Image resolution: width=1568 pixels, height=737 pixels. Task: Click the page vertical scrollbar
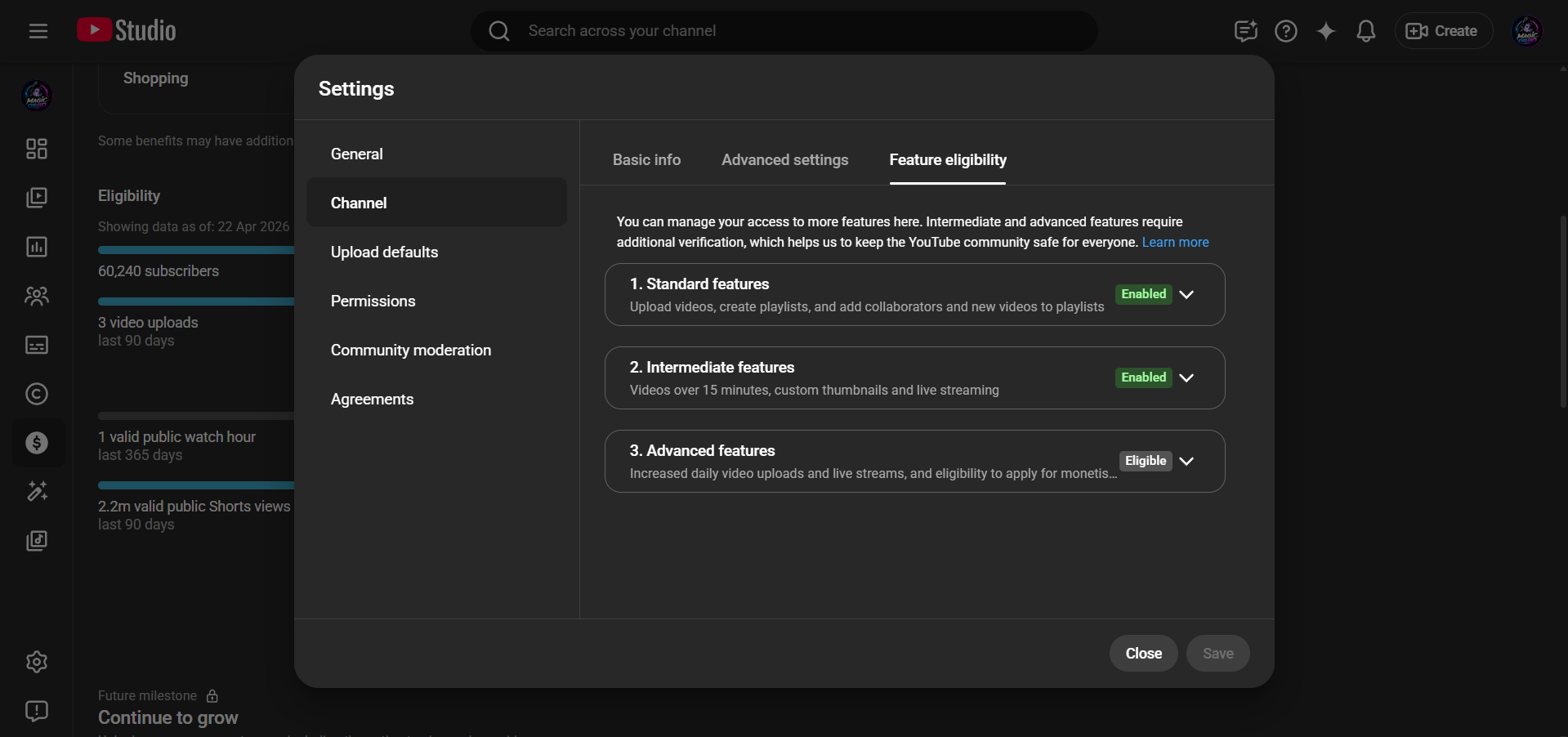click(x=1563, y=310)
